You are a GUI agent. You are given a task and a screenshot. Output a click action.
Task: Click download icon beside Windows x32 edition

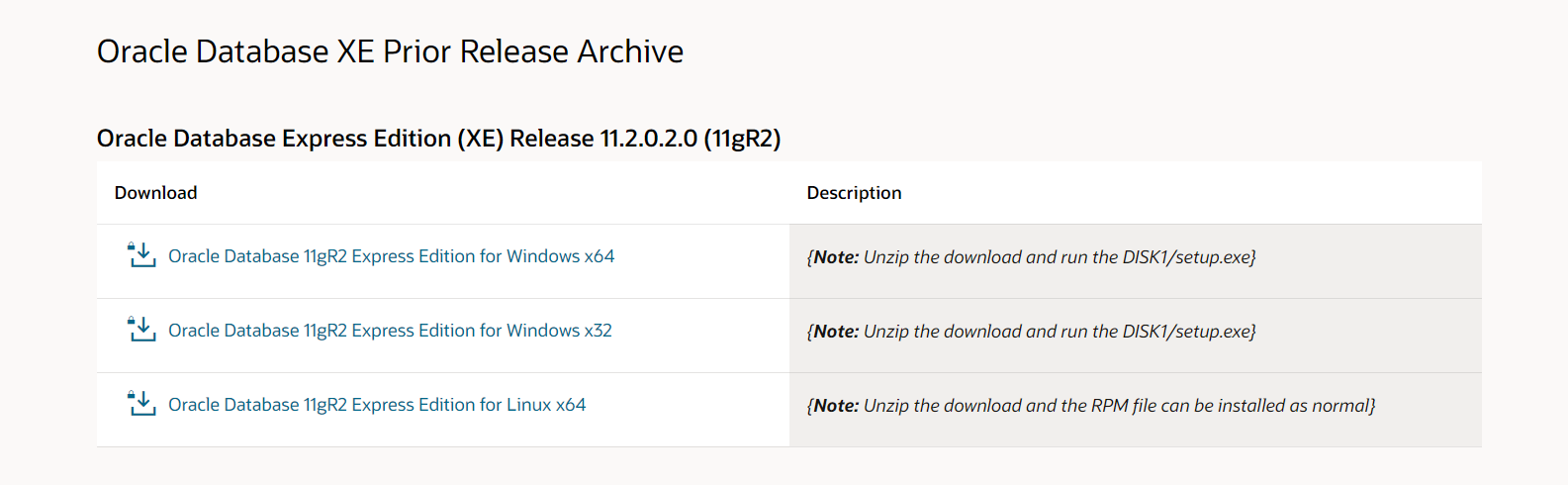(141, 330)
